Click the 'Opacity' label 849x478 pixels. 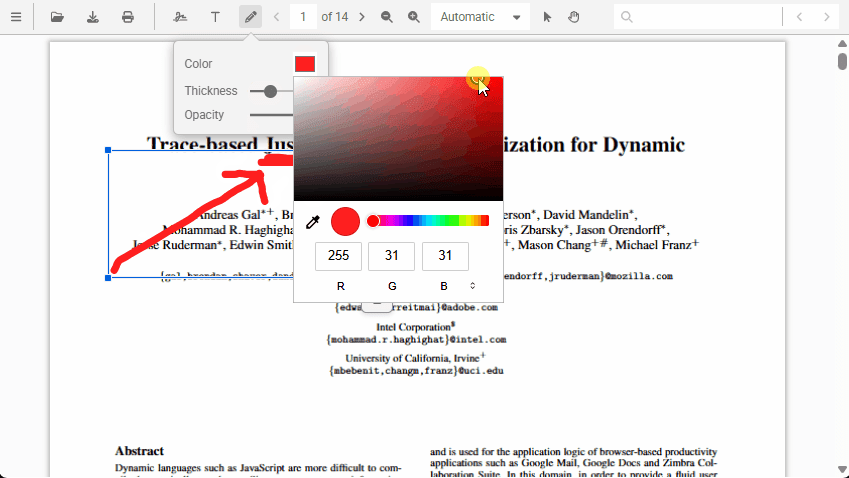[204, 115]
